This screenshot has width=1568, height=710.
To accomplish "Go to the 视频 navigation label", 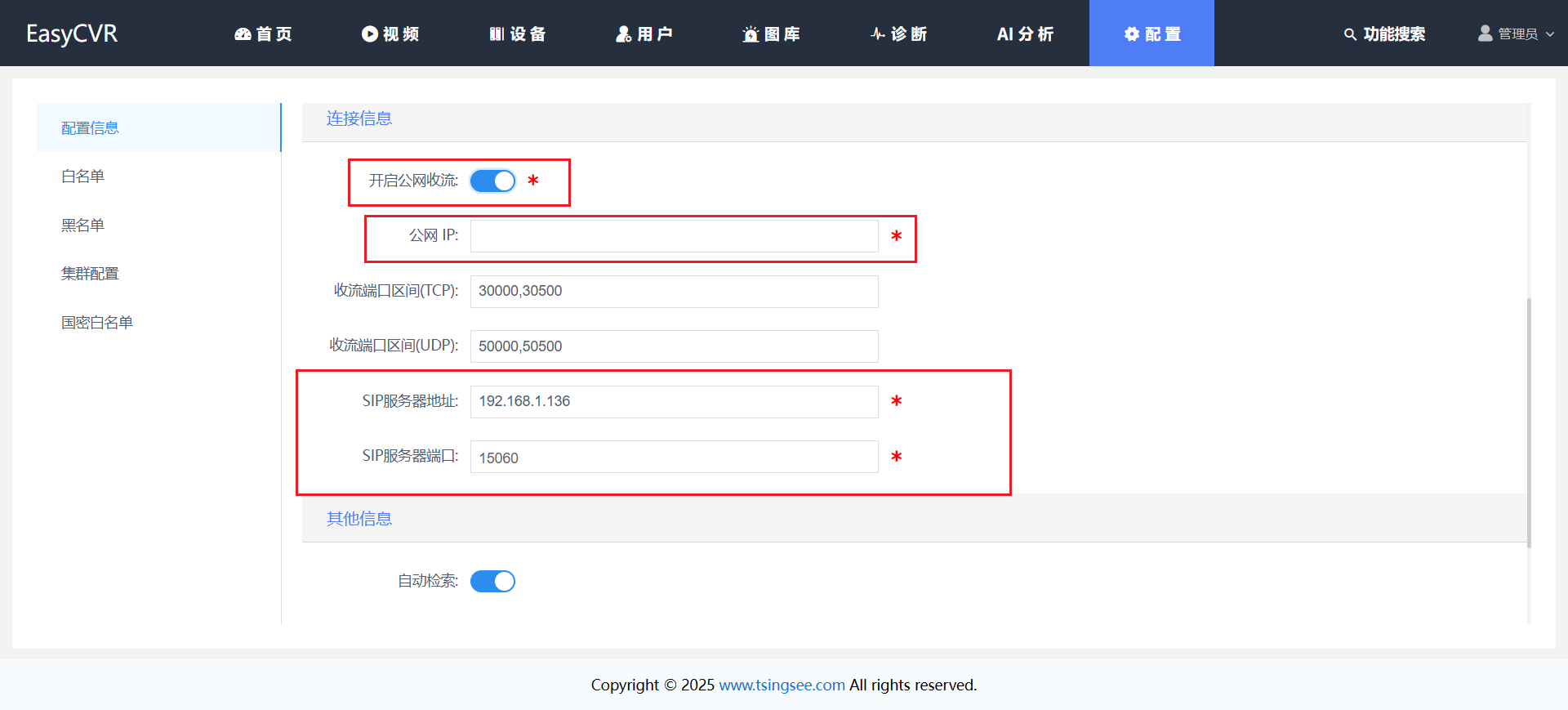I will click(x=401, y=33).
